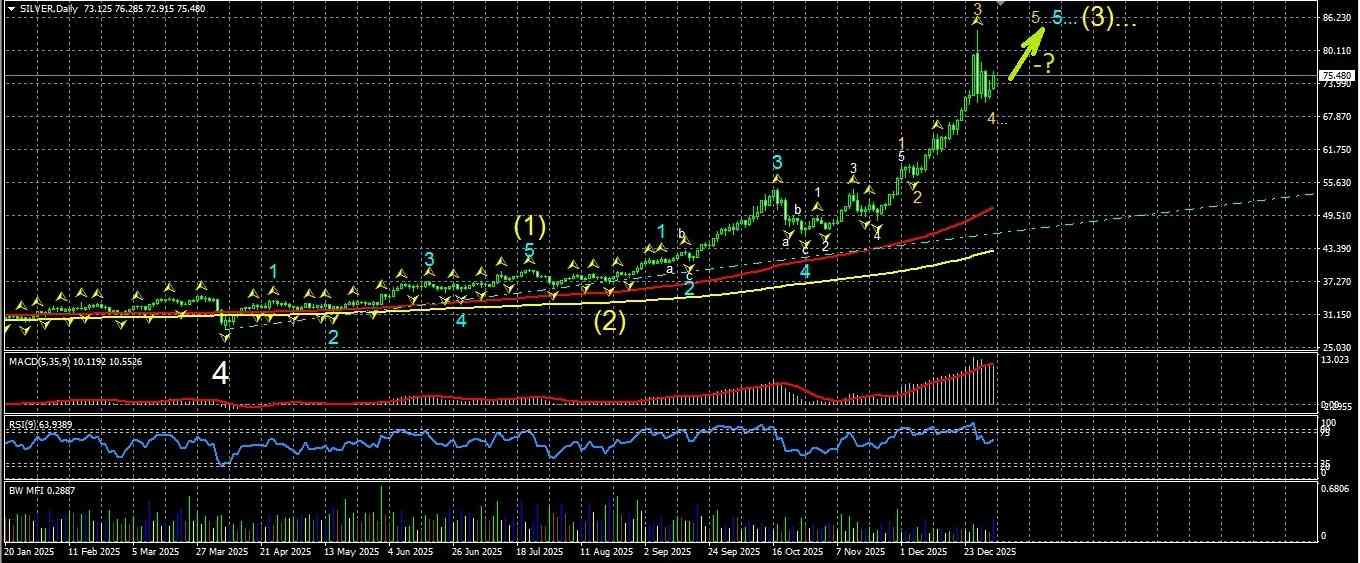Screen dimensions: 1360x563
Task: Click the 13.023 MACD scale value
Action: point(1336,360)
